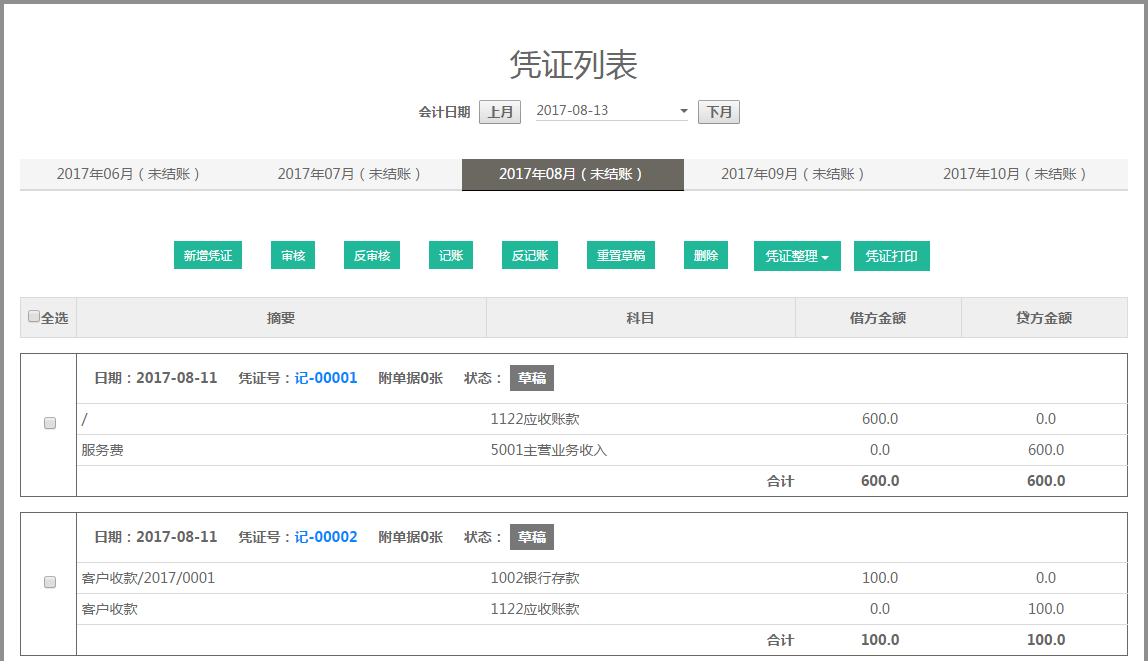Click the 重置草稿 button

click(621, 256)
